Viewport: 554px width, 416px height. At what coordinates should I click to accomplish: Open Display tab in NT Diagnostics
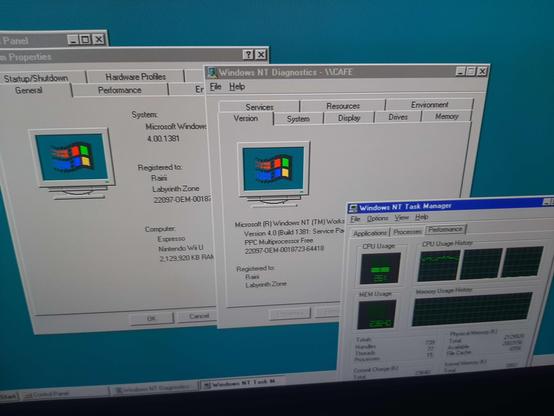point(349,118)
